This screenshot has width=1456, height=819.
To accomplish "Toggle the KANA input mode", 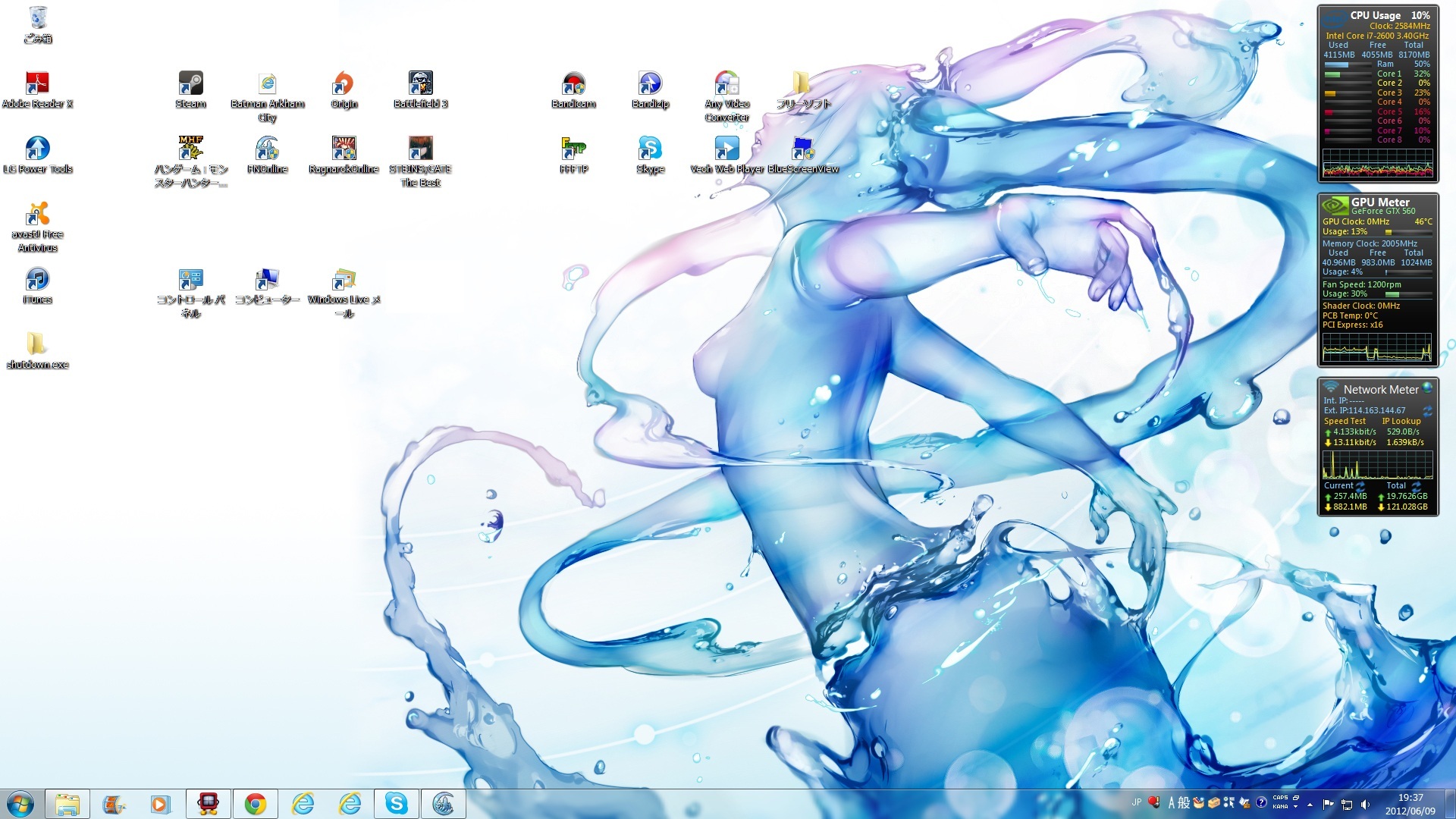I will tap(1280, 807).
